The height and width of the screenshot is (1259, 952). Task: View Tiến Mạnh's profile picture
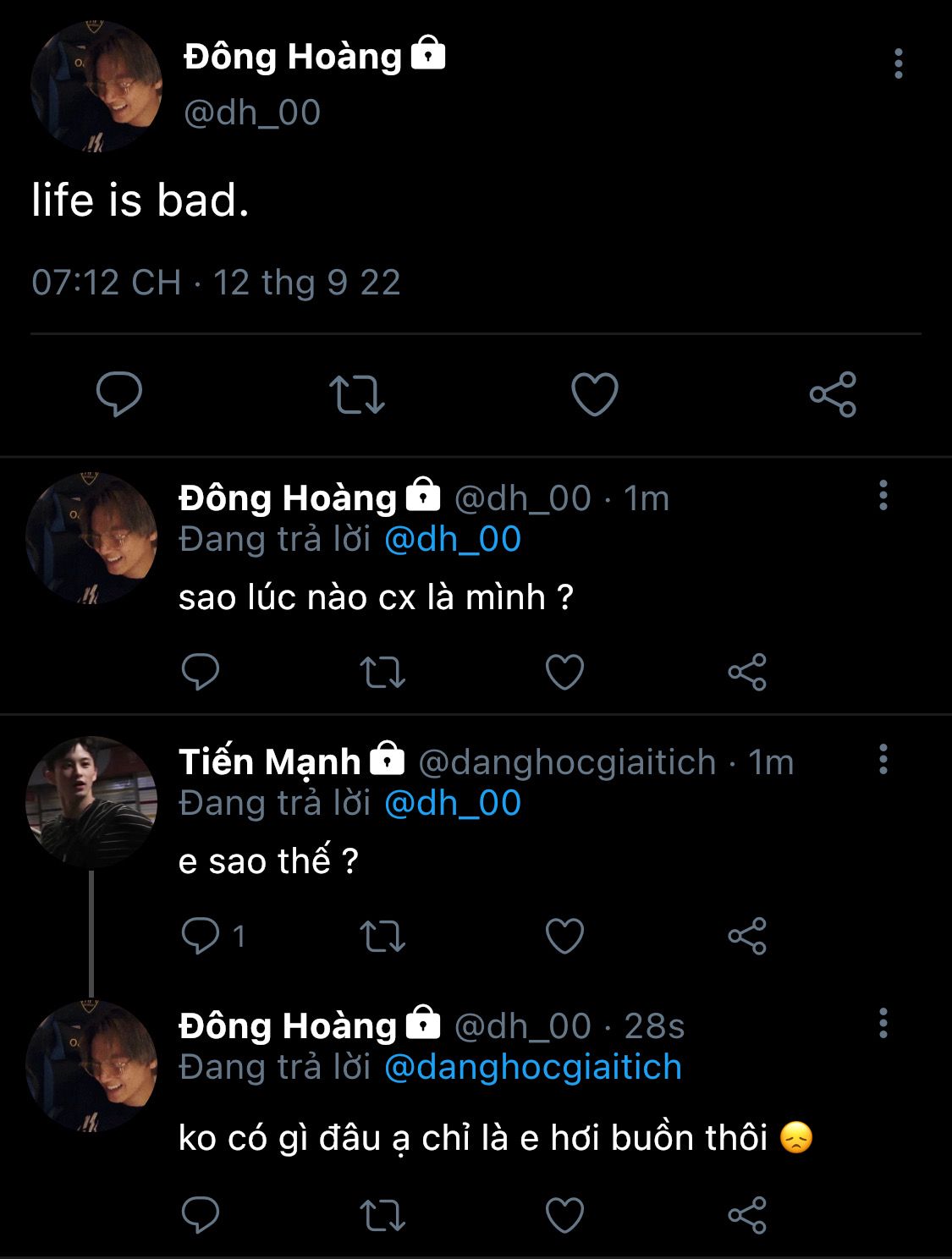[x=91, y=801]
